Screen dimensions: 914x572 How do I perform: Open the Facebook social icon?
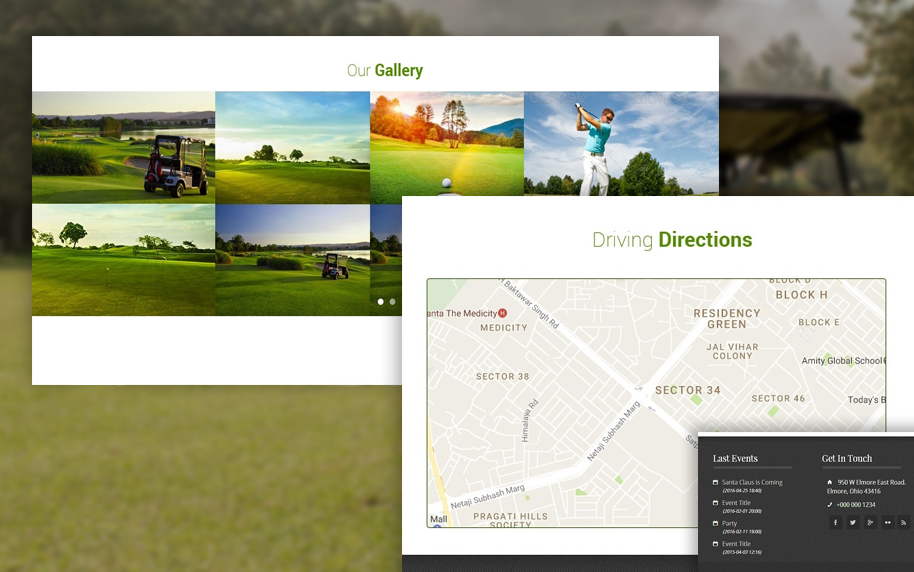835,522
